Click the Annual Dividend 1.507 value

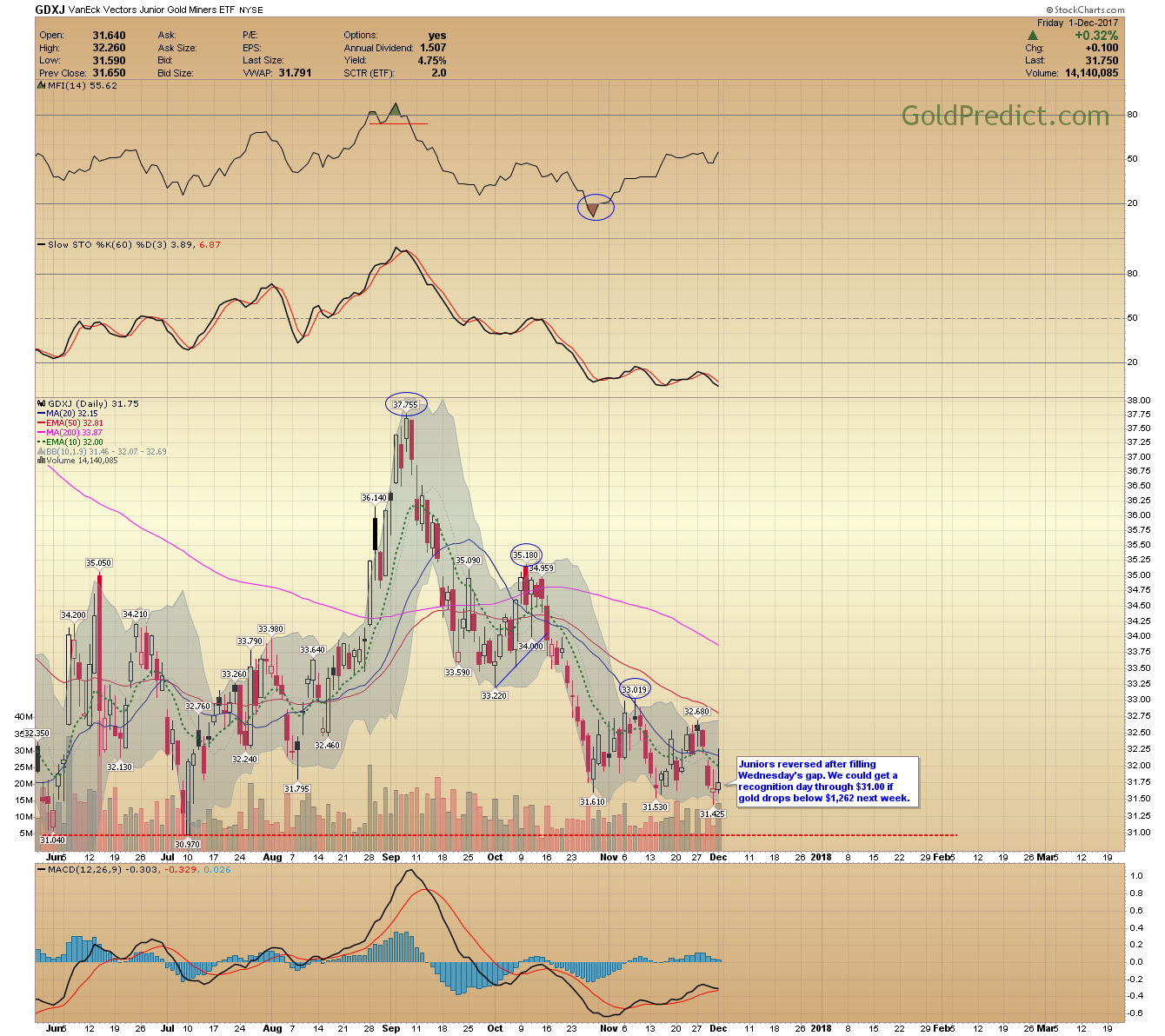click(x=433, y=48)
